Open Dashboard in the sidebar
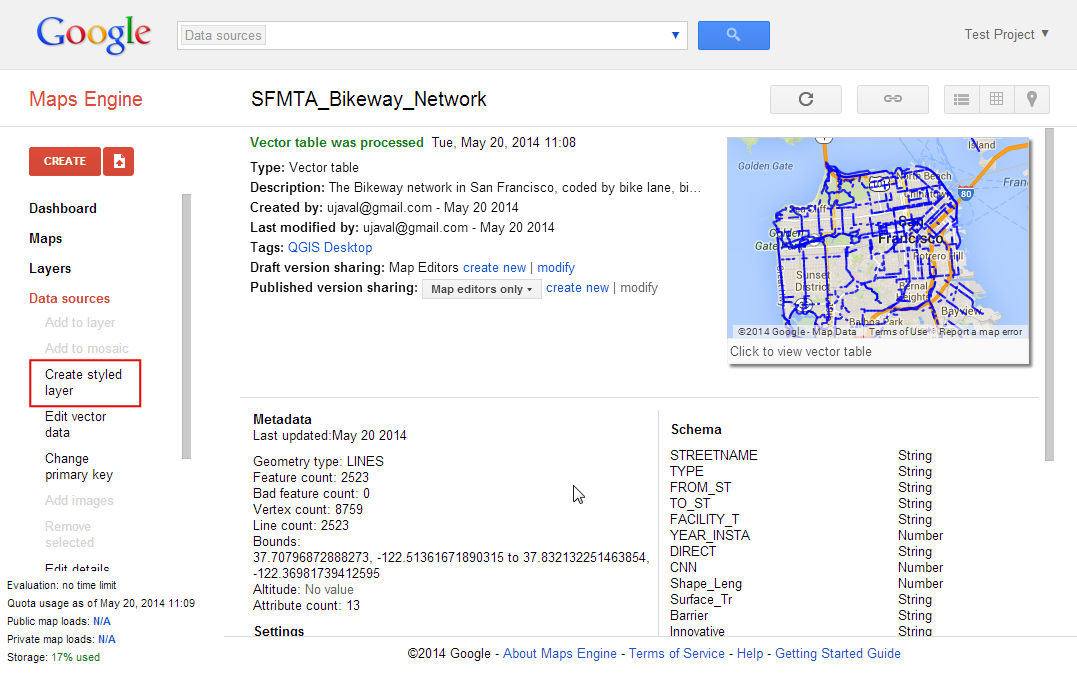The image size is (1077, 674). tap(63, 208)
